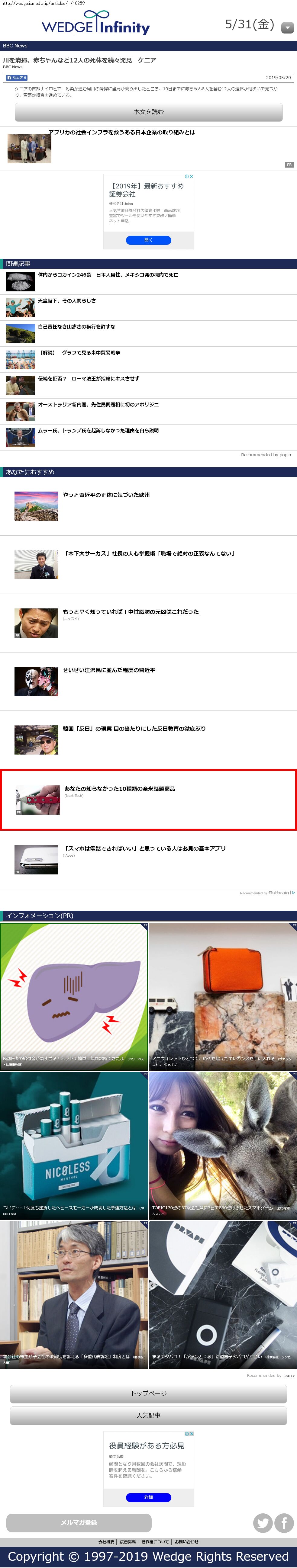This screenshot has height=1568, width=297.
Task: Open the cocaine 246 bags article
Action: 108,275
